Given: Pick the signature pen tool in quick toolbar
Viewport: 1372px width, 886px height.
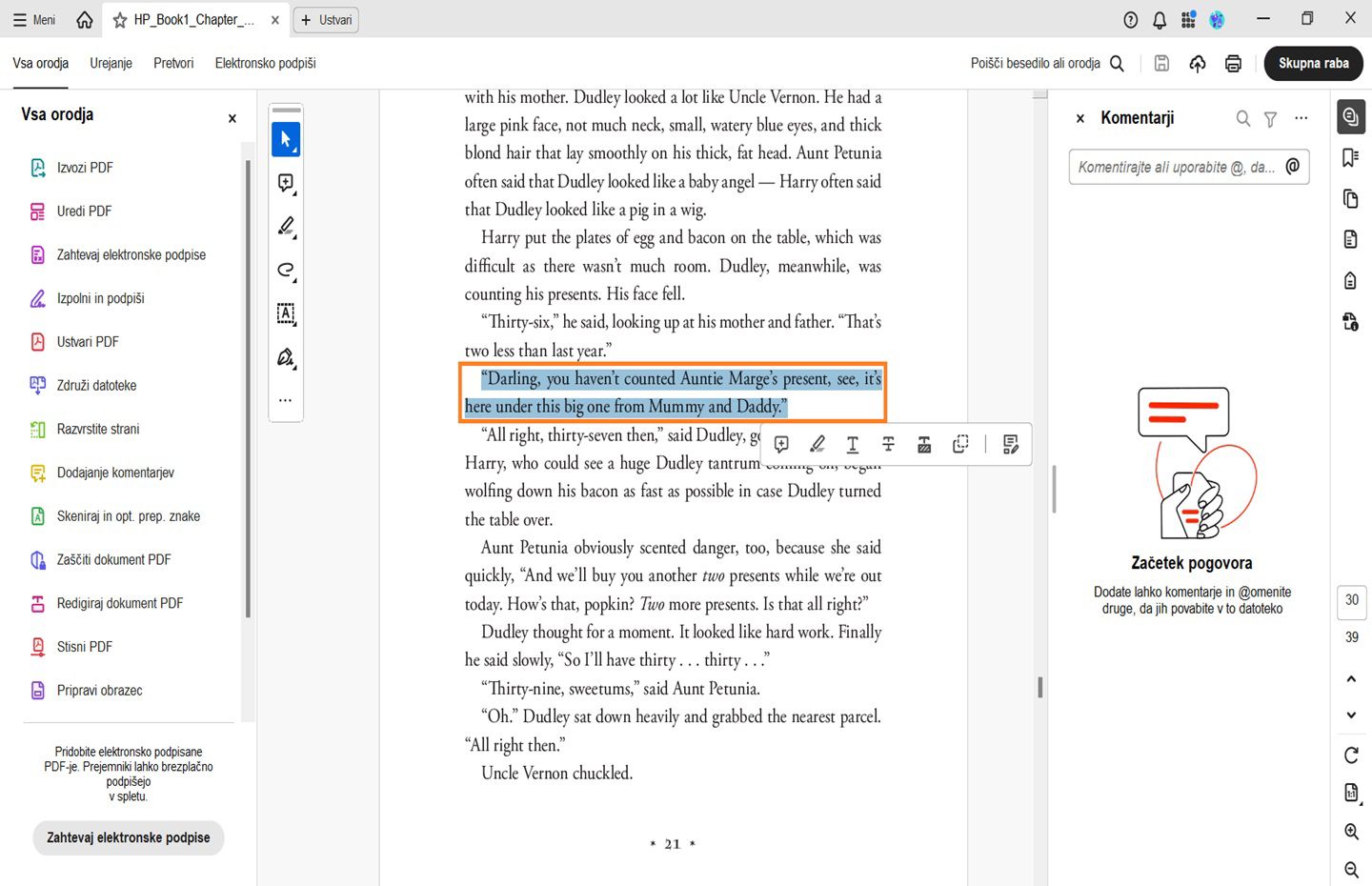Looking at the screenshot, I should point(286,357).
